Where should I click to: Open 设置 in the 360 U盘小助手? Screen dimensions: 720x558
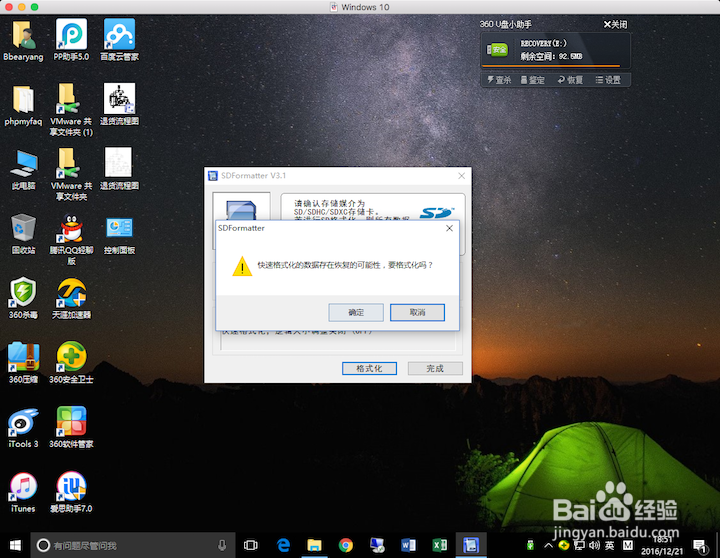click(608, 80)
